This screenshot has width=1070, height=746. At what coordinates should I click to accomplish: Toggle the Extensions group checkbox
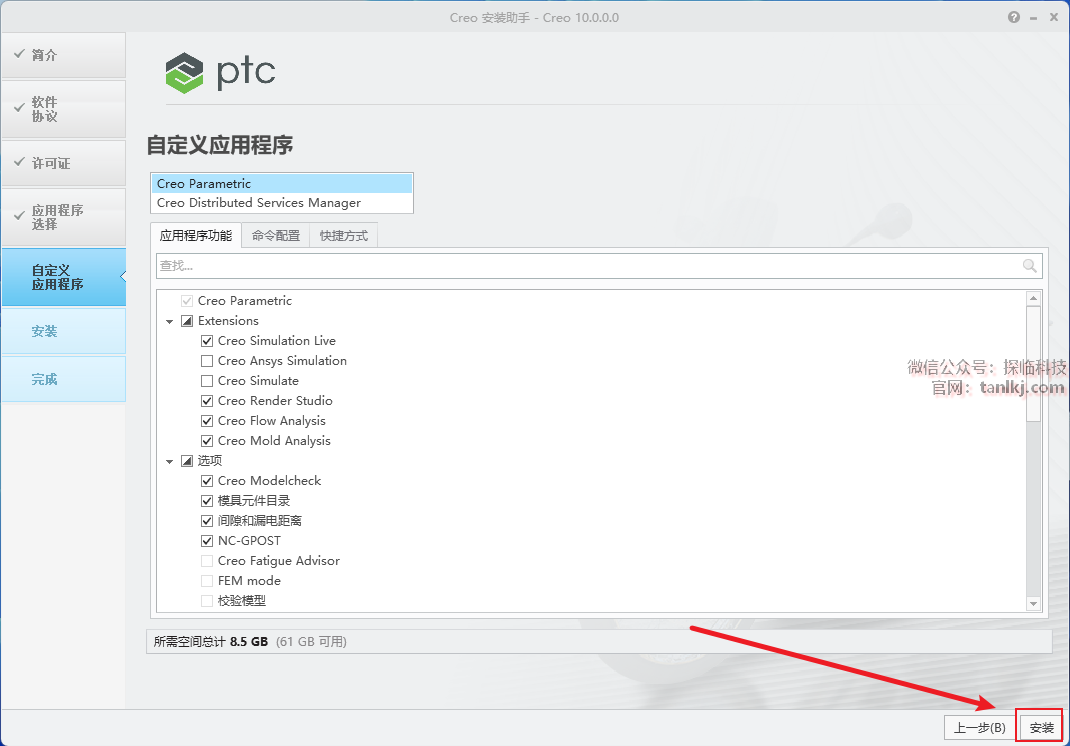tap(187, 321)
